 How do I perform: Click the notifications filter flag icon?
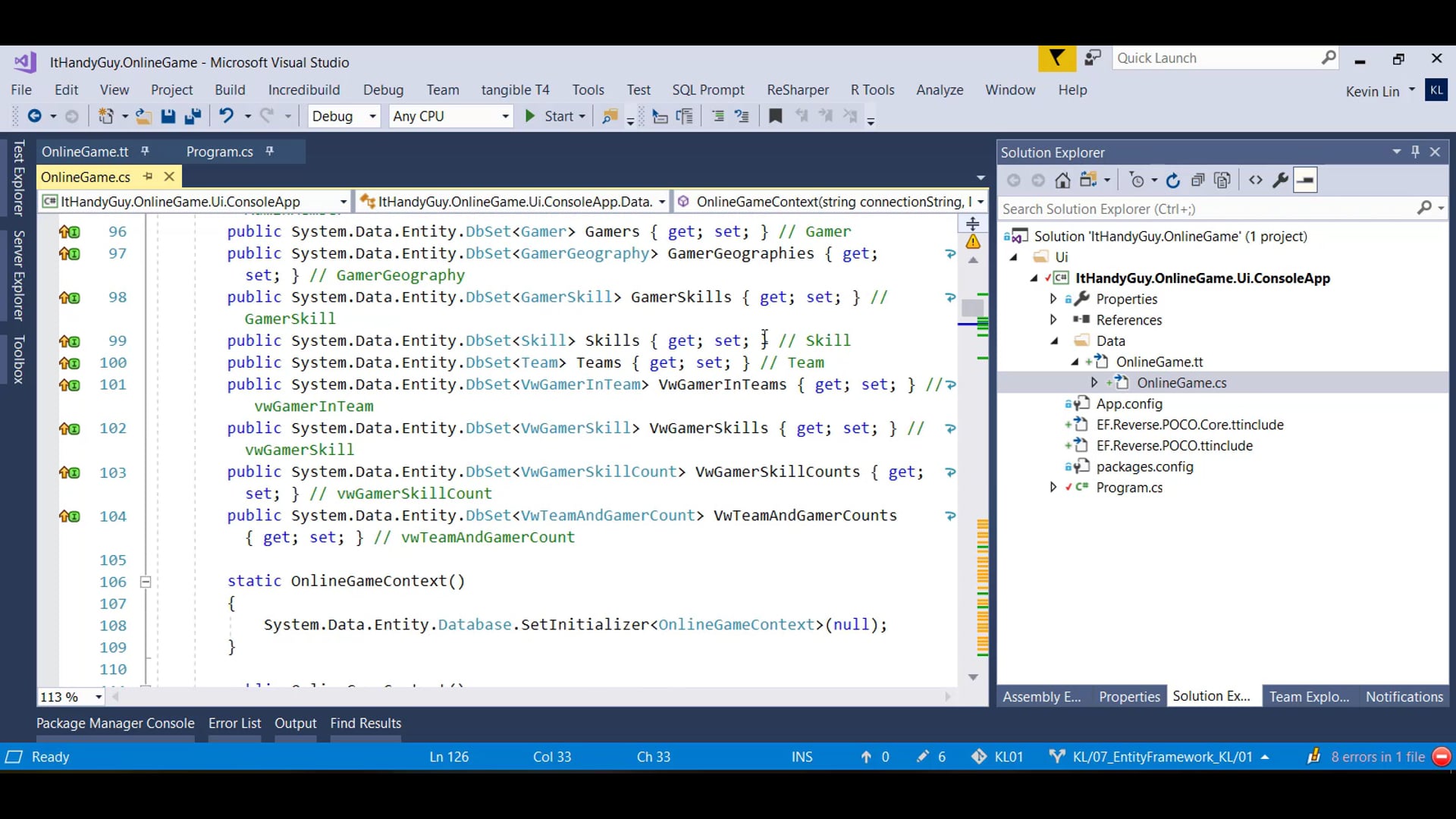click(x=1056, y=58)
